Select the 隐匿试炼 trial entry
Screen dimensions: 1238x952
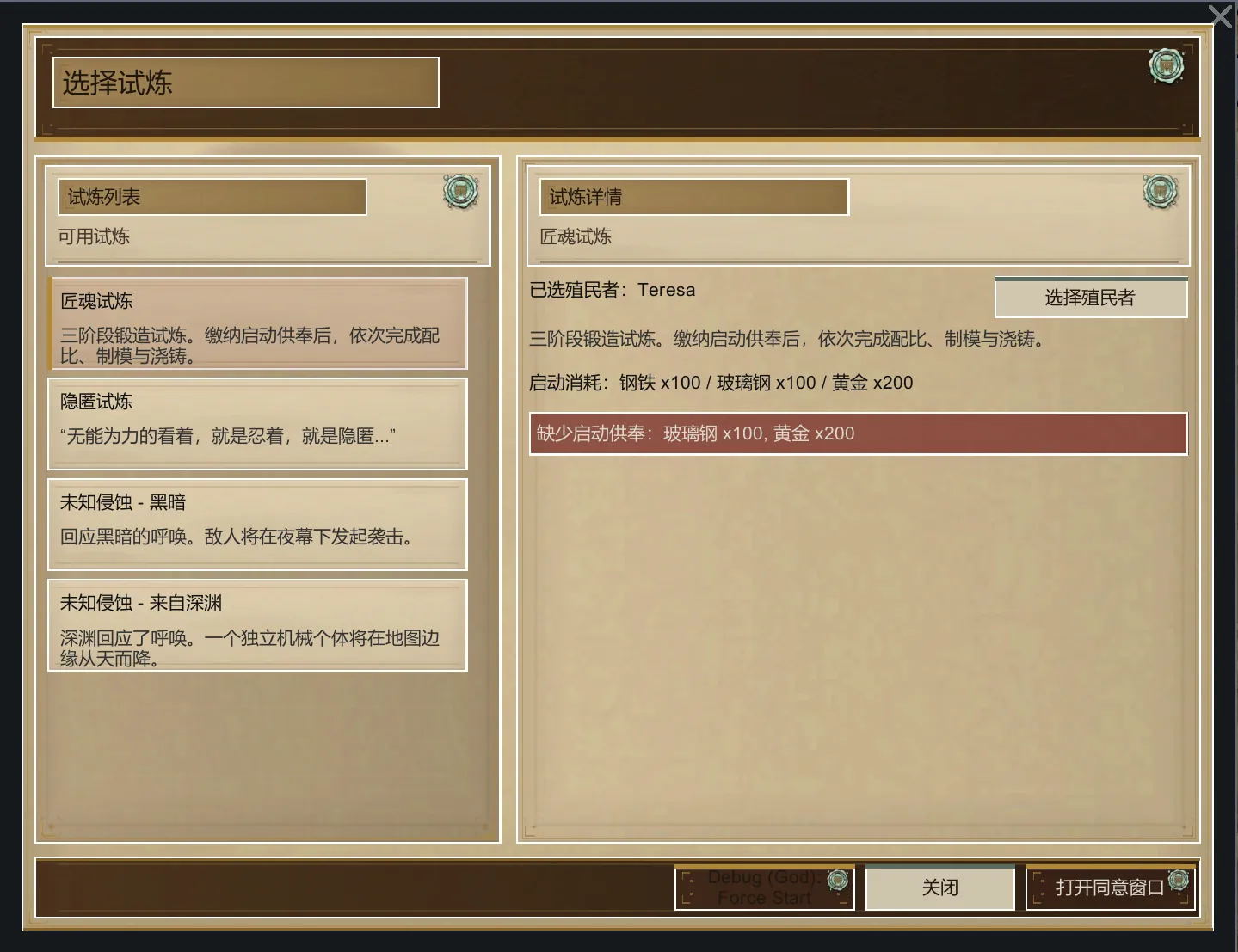257,424
